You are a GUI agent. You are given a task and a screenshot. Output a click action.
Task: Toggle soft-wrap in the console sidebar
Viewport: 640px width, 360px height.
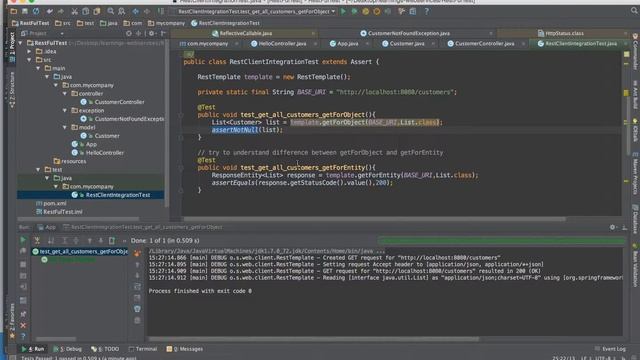click(x=137, y=287)
